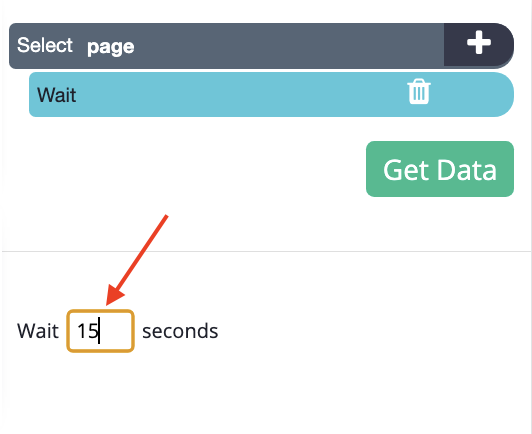This screenshot has width=532, height=434.
Task: Click the 'seconds' label beside the input
Action: coord(180,331)
